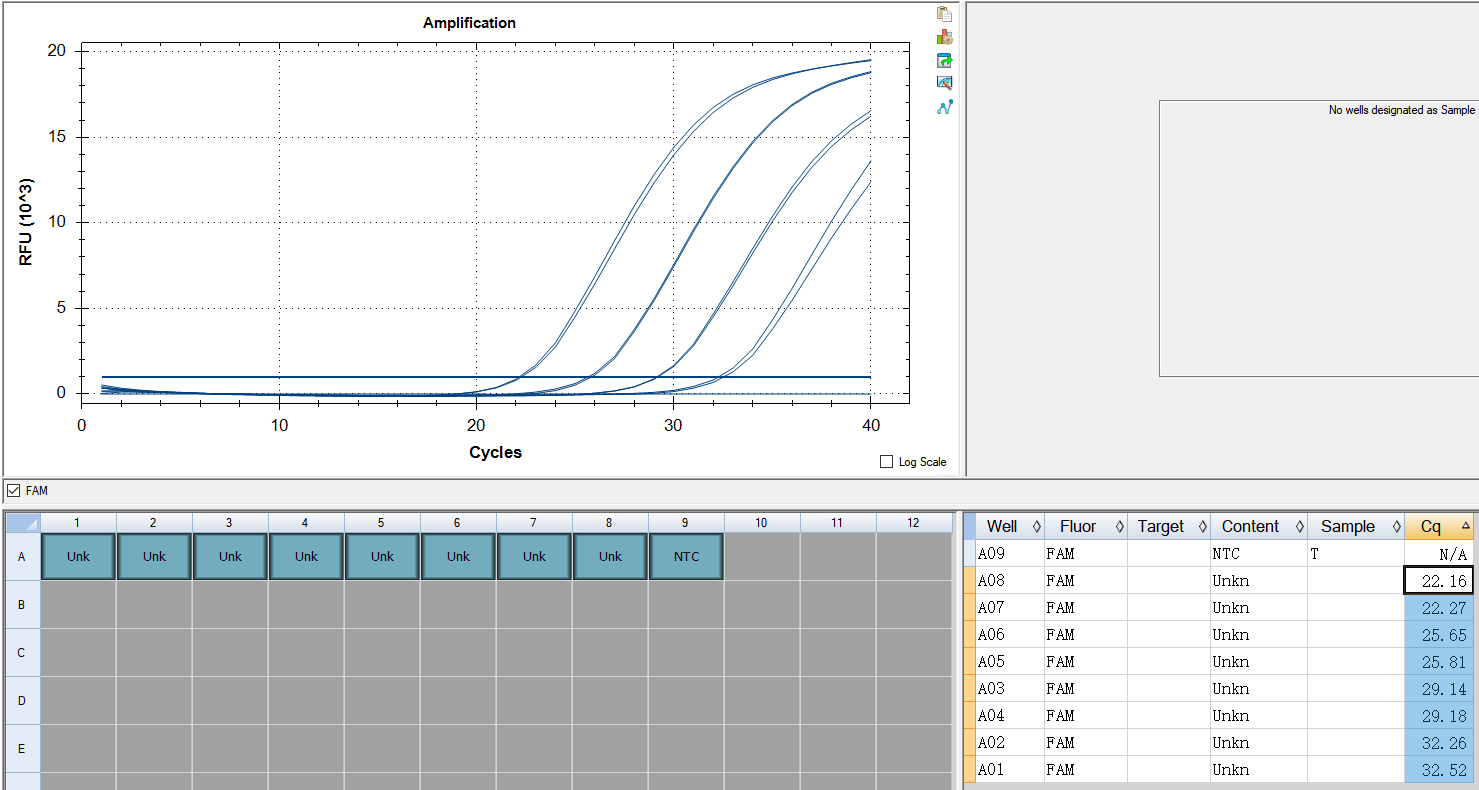Uncheck the FAM fluorophore checkbox
Screen dimensions: 1479x790
click(13, 490)
